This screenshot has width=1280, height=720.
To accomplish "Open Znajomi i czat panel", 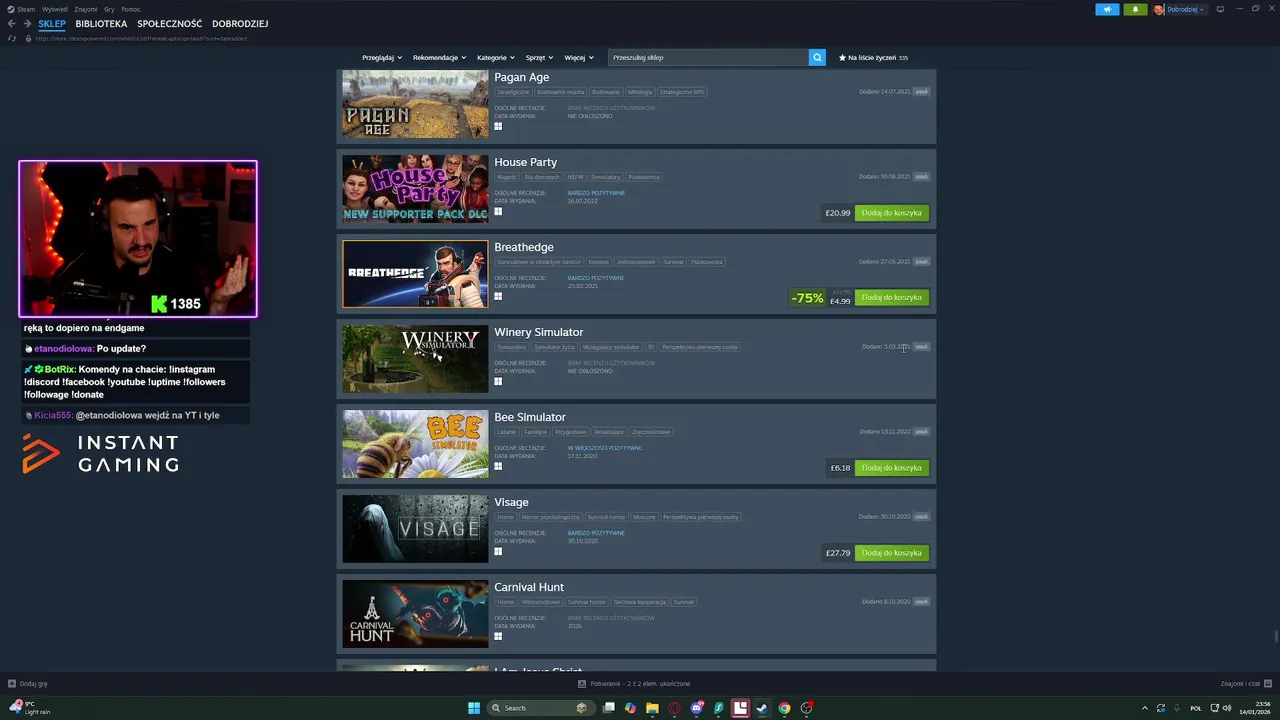I will pyautogui.click(x=1244, y=684).
